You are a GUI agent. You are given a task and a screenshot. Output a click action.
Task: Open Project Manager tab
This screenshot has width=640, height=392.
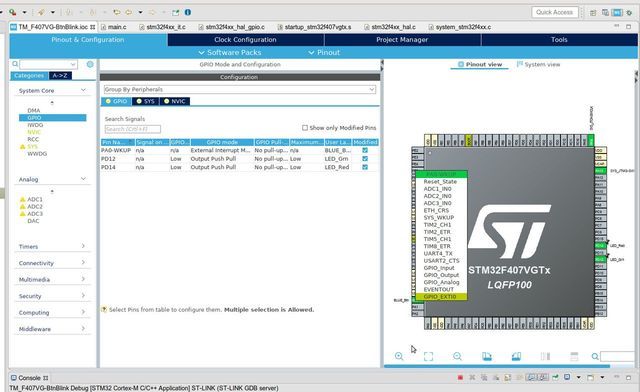pyautogui.click(x=402, y=40)
